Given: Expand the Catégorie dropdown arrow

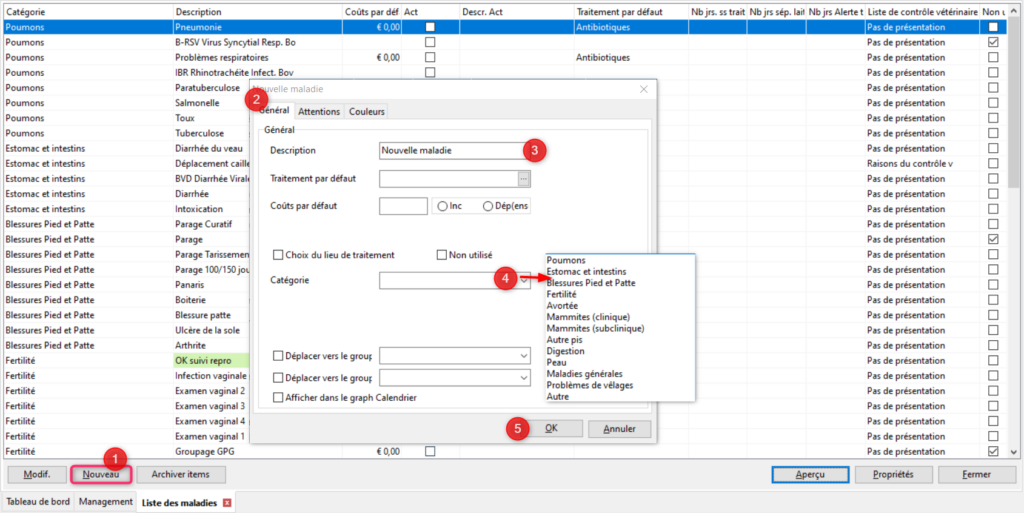Looking at the screenshot, I should coord(526,282).
